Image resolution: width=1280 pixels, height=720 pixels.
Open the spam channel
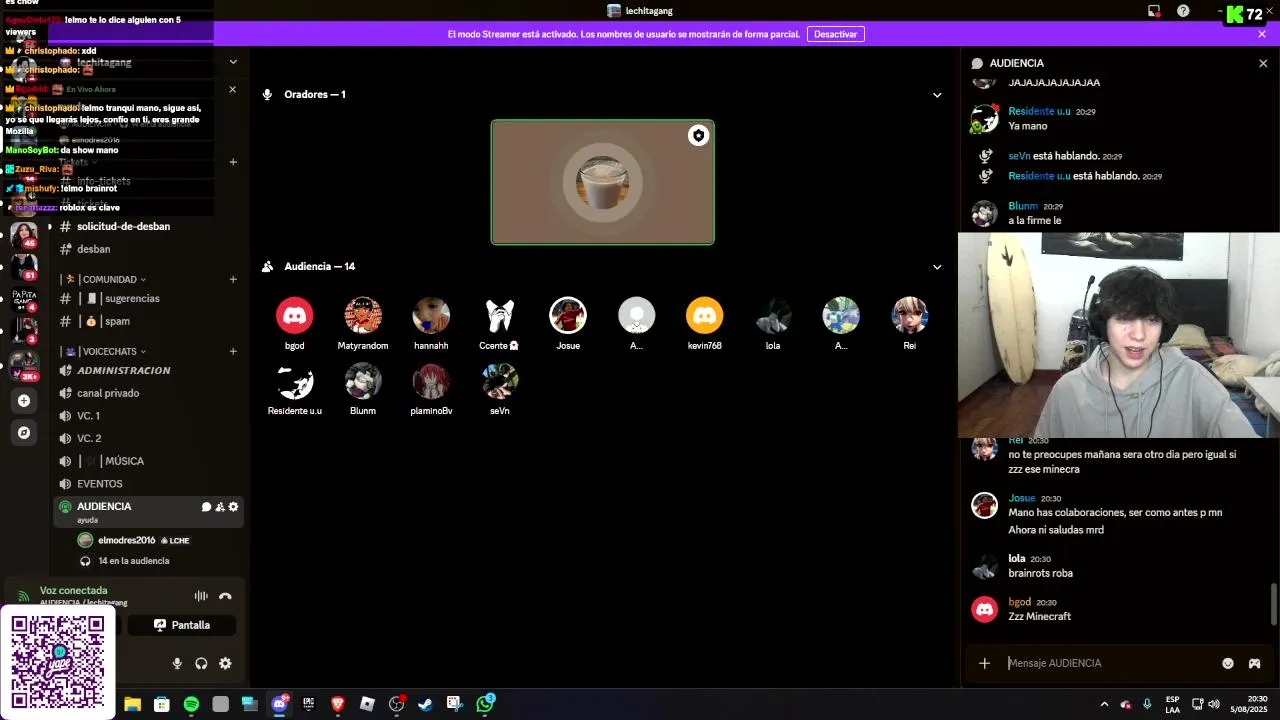pos(148,321)
